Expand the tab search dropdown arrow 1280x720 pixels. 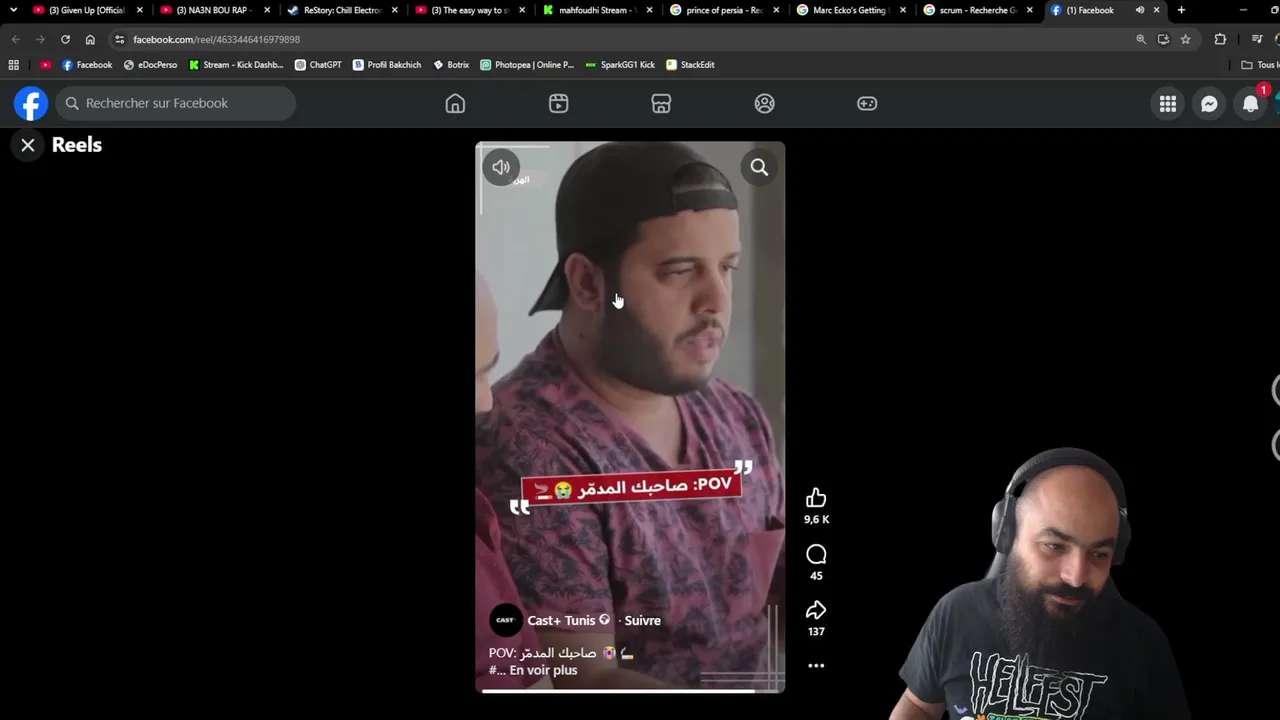[x=13, y=10]
